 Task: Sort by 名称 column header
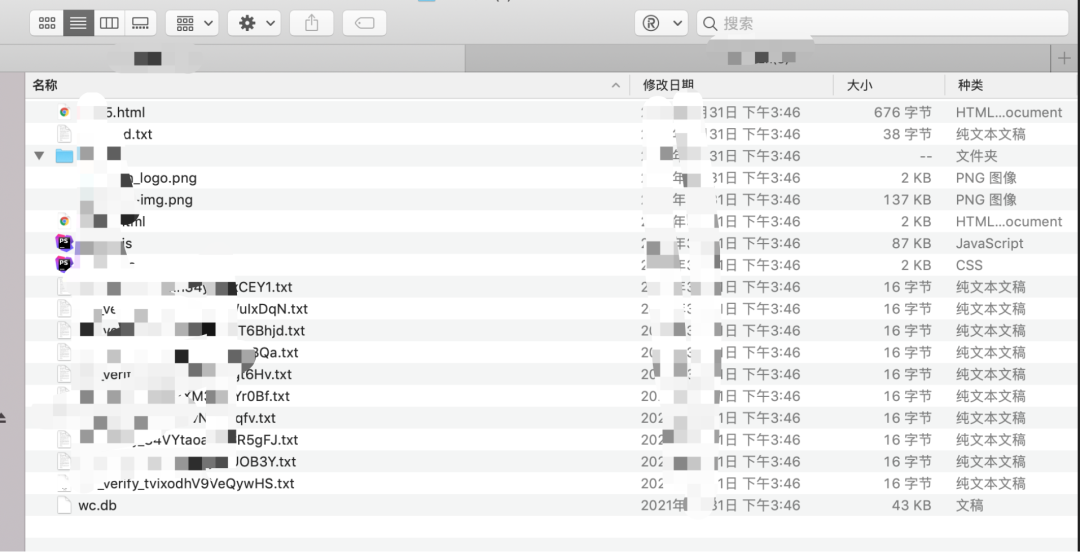[45, 85]
